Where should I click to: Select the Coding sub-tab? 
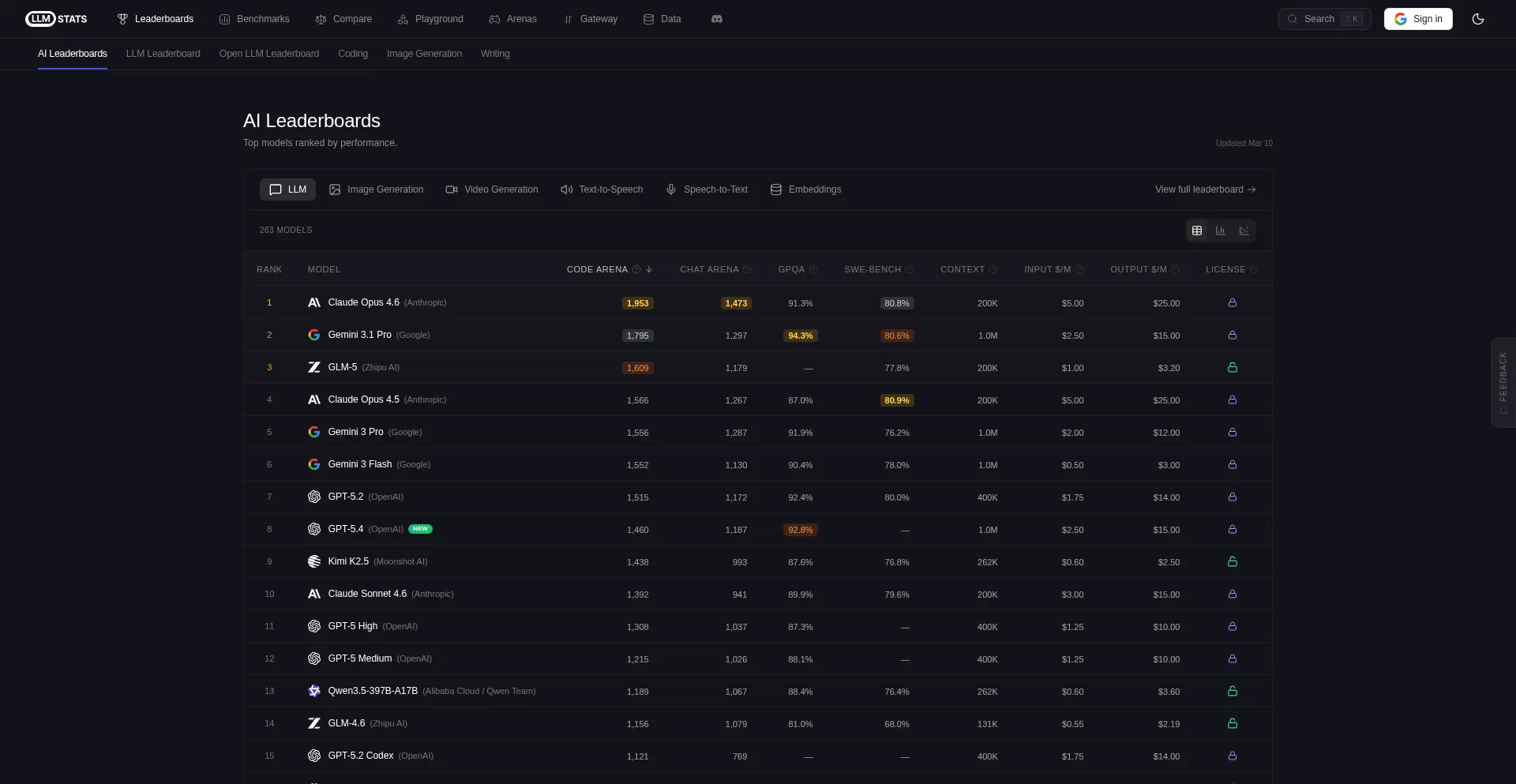[x=353, y=54]
